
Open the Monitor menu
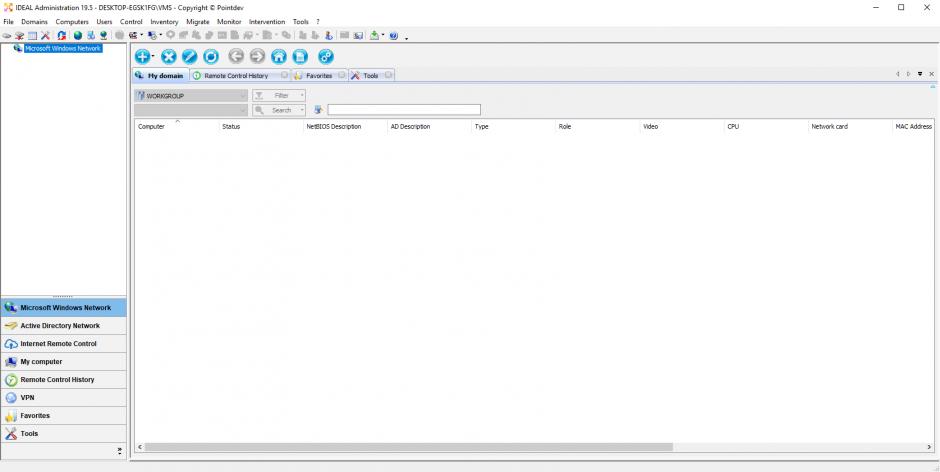(229, 22)
